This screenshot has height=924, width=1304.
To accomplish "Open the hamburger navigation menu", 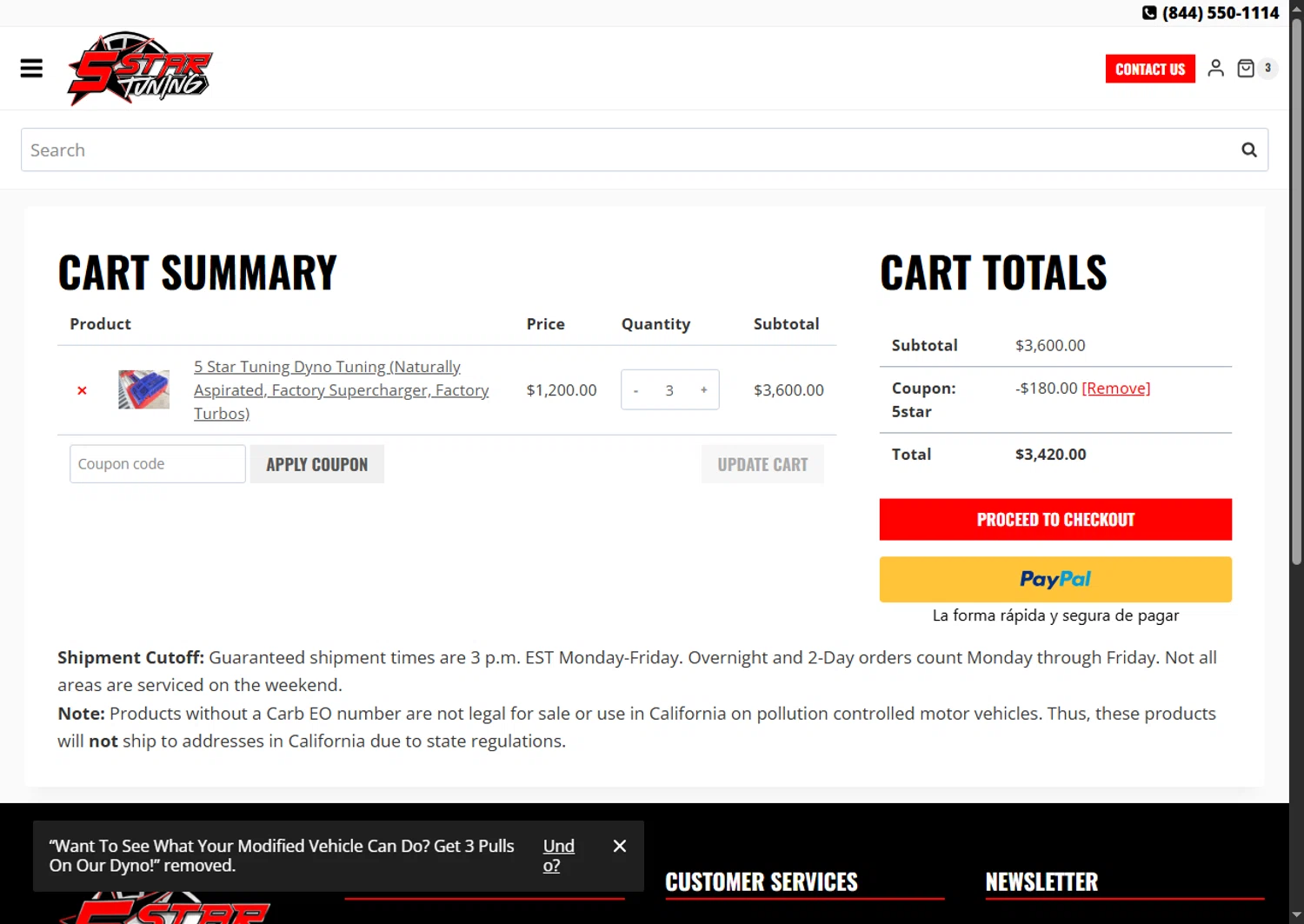I will 31,68.
